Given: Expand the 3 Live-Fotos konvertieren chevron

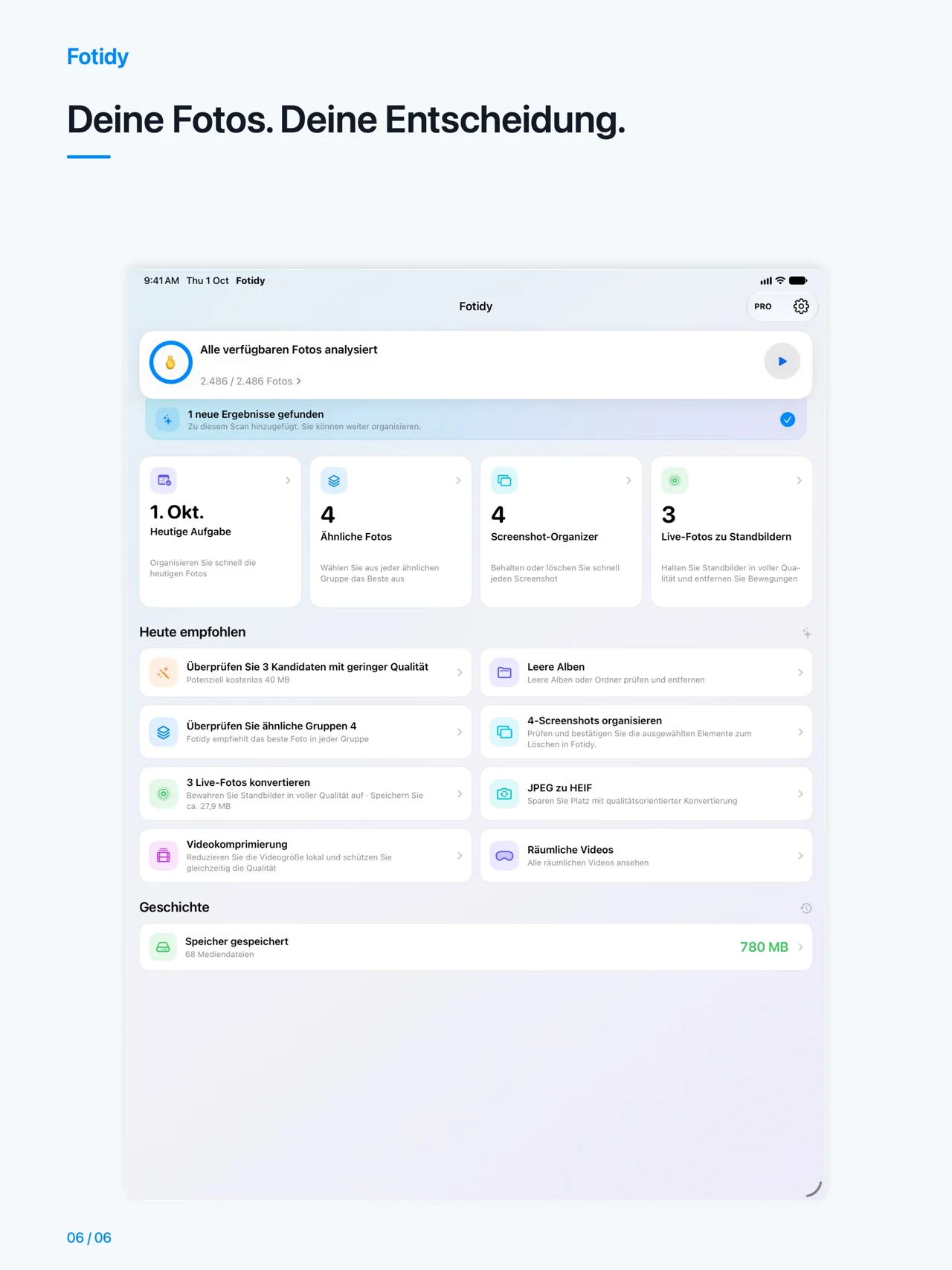Looking at the screenshot, I should [460, 794].
